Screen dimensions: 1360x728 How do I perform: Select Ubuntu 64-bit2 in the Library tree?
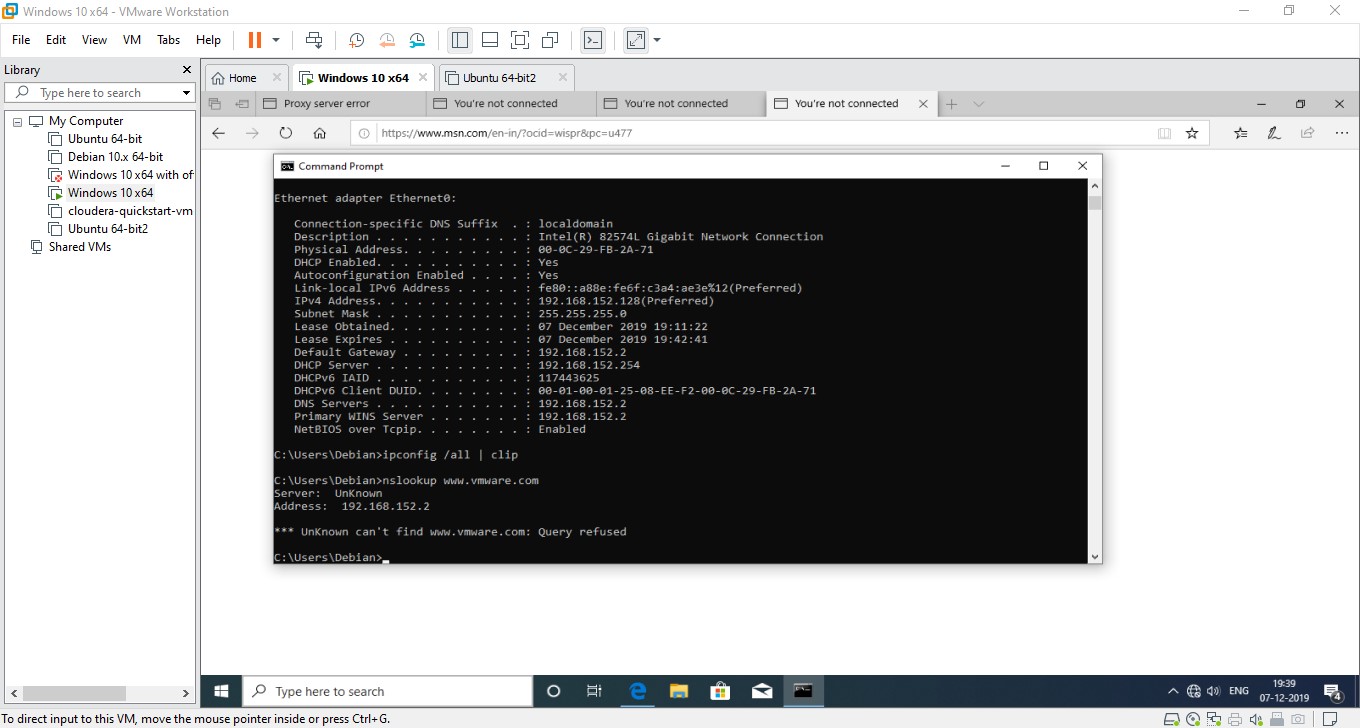coord(107,229)
